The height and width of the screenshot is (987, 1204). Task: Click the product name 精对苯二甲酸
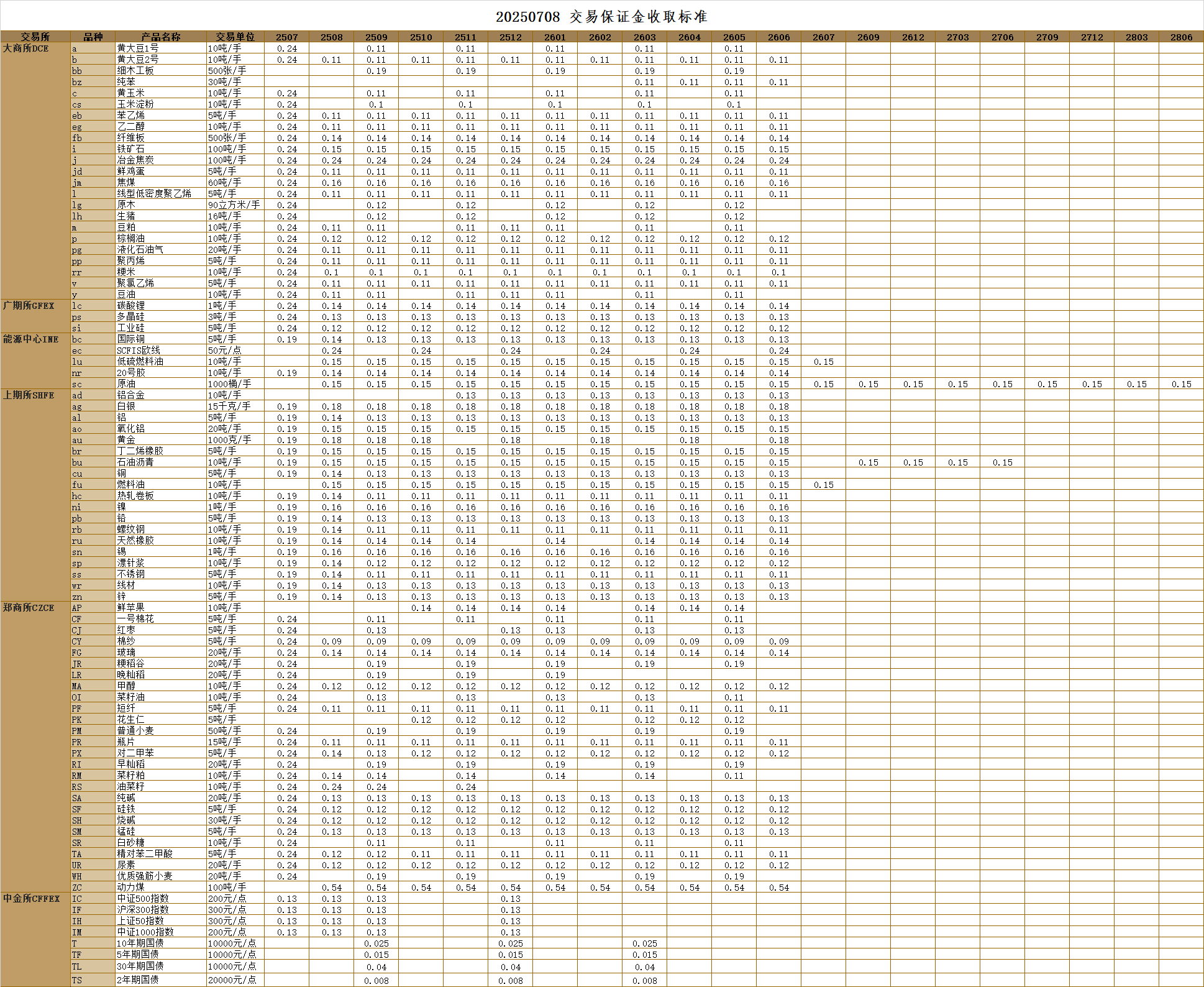coord(145,854)
